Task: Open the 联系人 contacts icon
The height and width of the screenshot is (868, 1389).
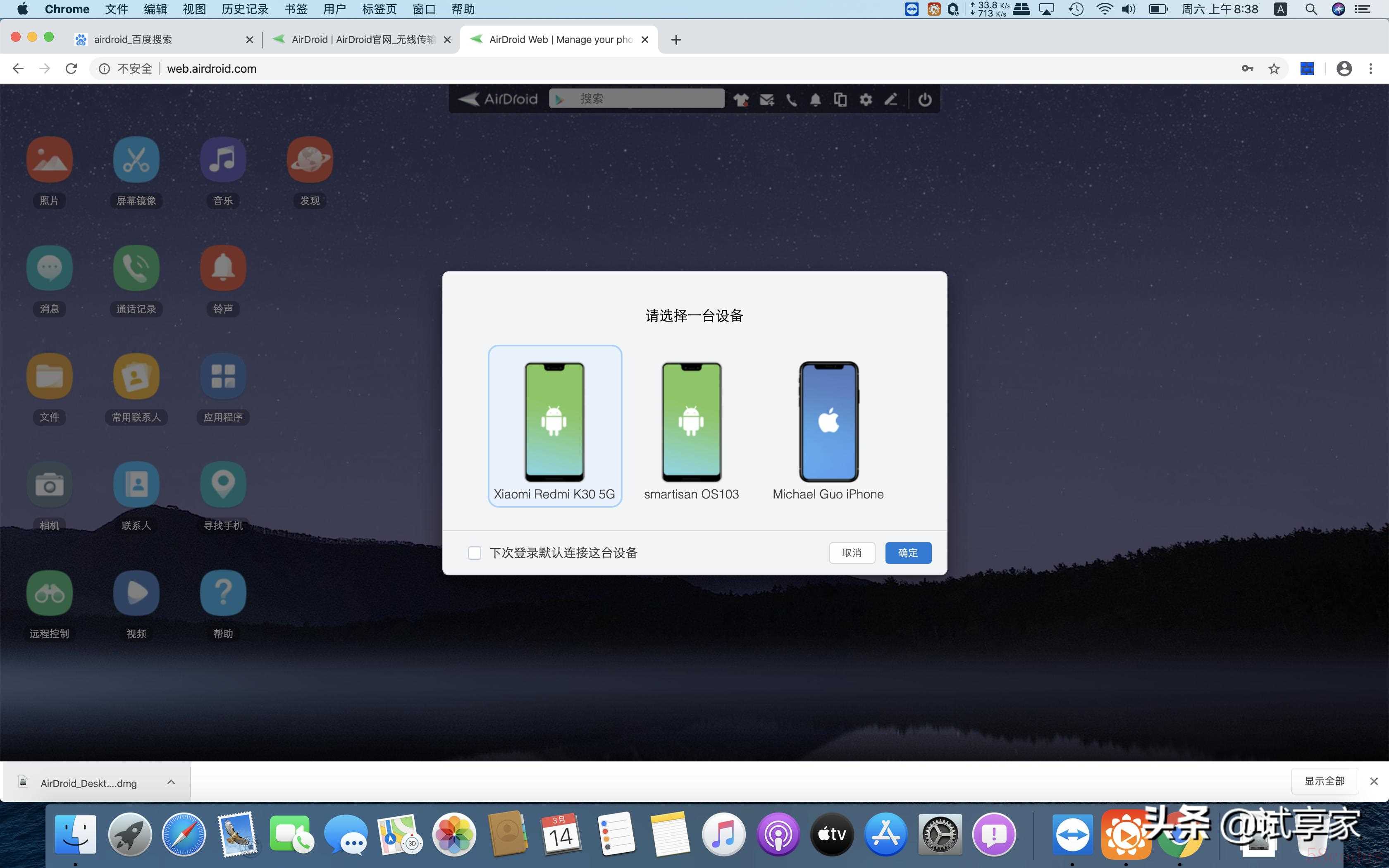Action: 136,484
